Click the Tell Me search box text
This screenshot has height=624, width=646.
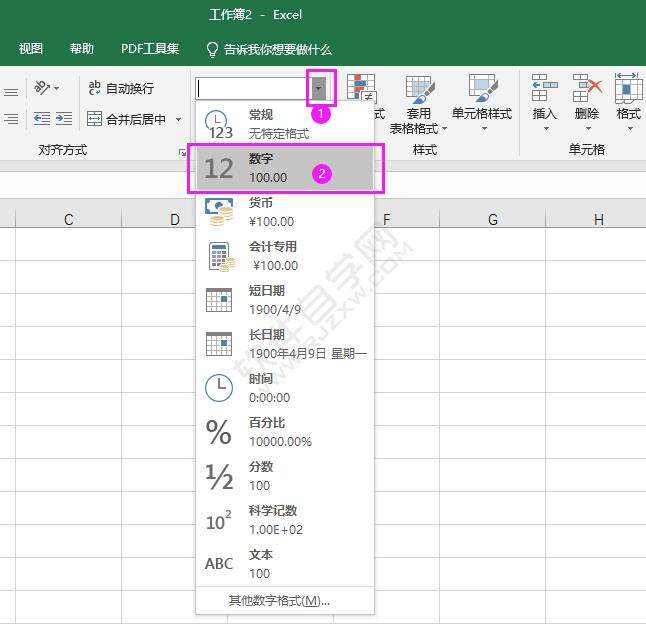tap(278, 50)
